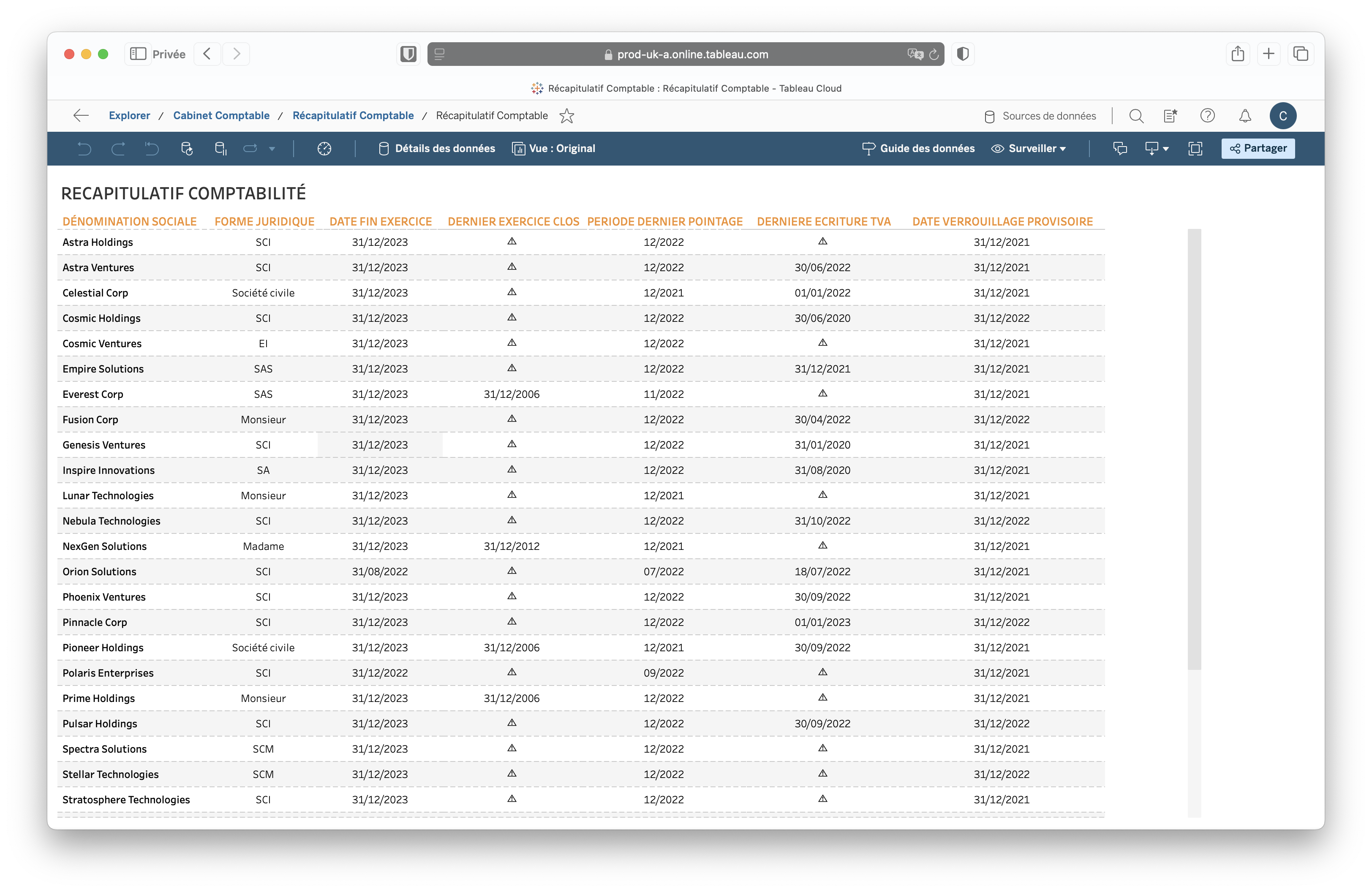The image size is (1372, 892).
Task: Click the reader page icon in address bar
Action: [439, 54]
